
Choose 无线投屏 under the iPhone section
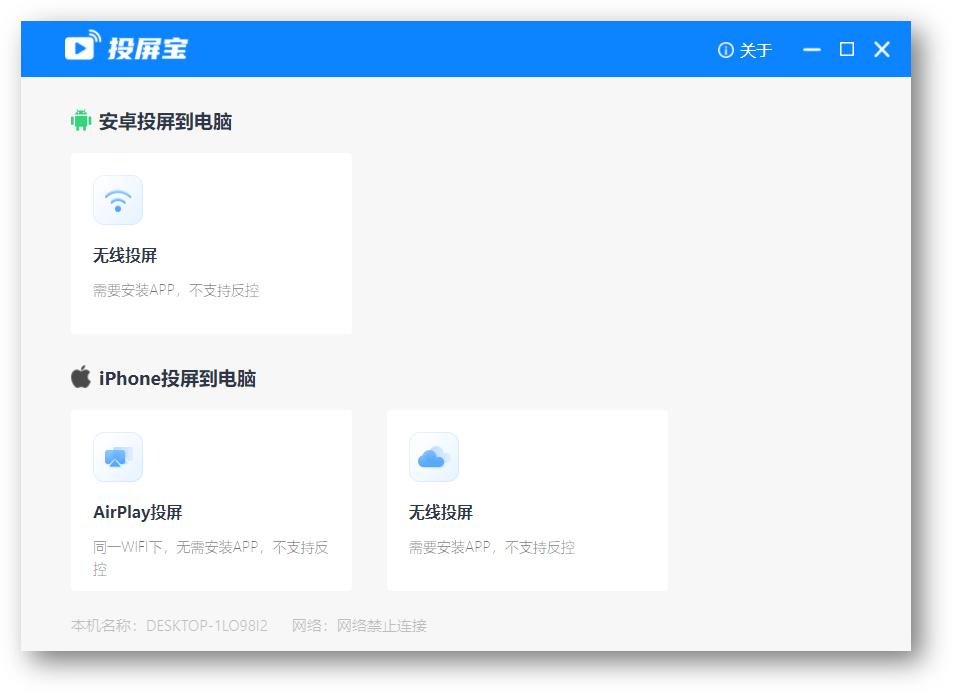click(x=441, y=512)
